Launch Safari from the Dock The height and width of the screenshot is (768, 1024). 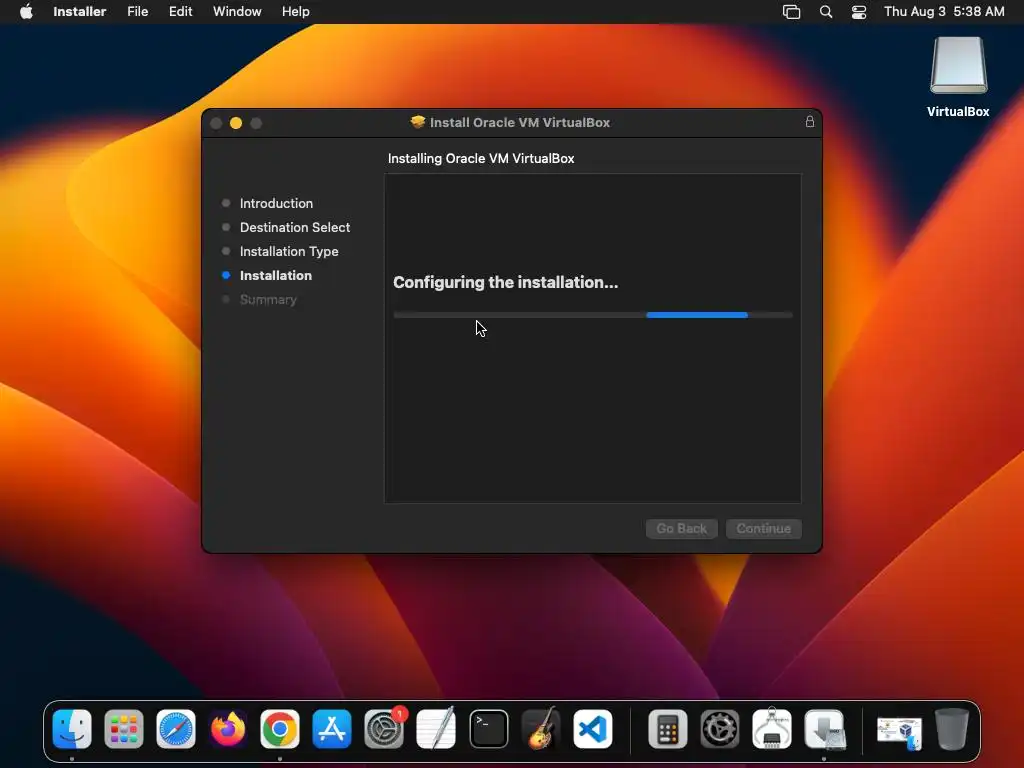coord(176,729)
